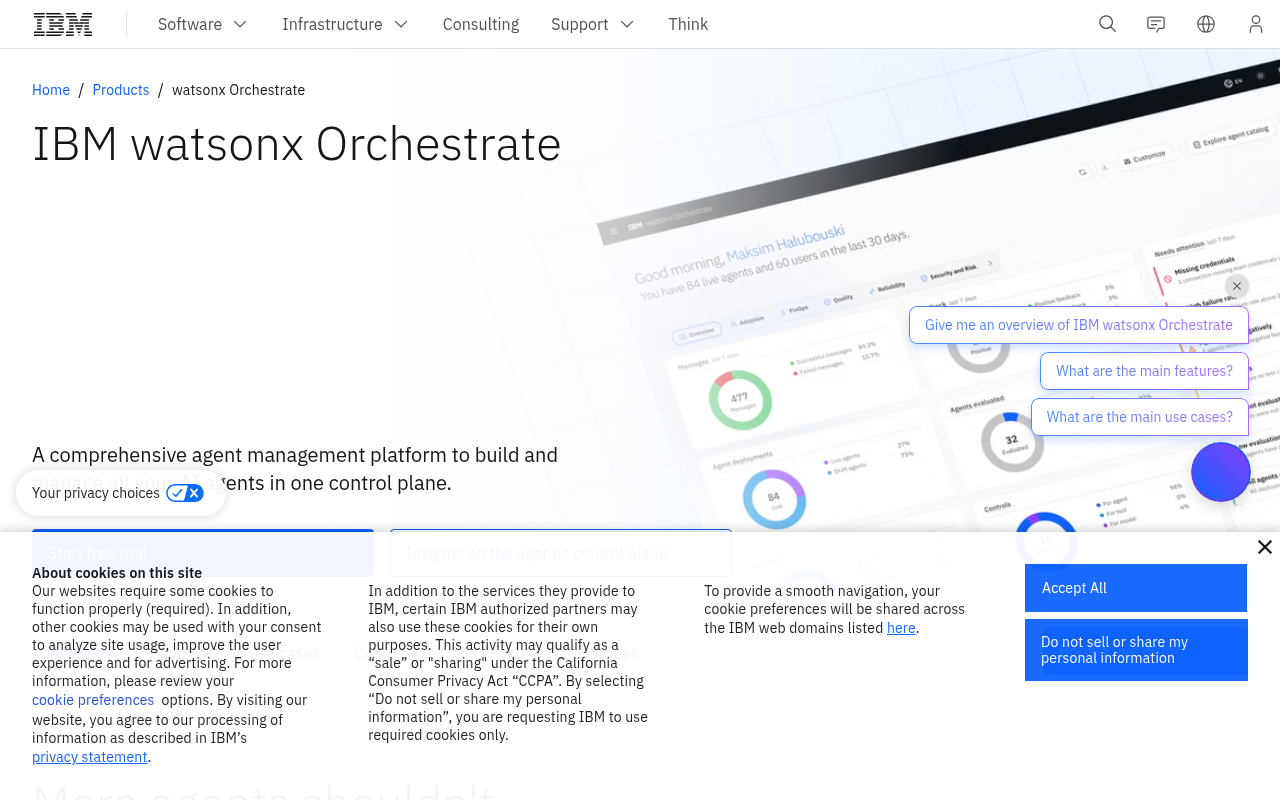
Task: Click Do not sell or share my personal information
Action: coord(1136,650)
